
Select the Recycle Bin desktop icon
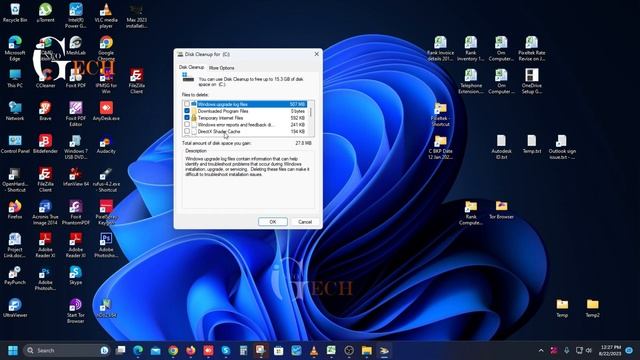(x=15, y=13)
